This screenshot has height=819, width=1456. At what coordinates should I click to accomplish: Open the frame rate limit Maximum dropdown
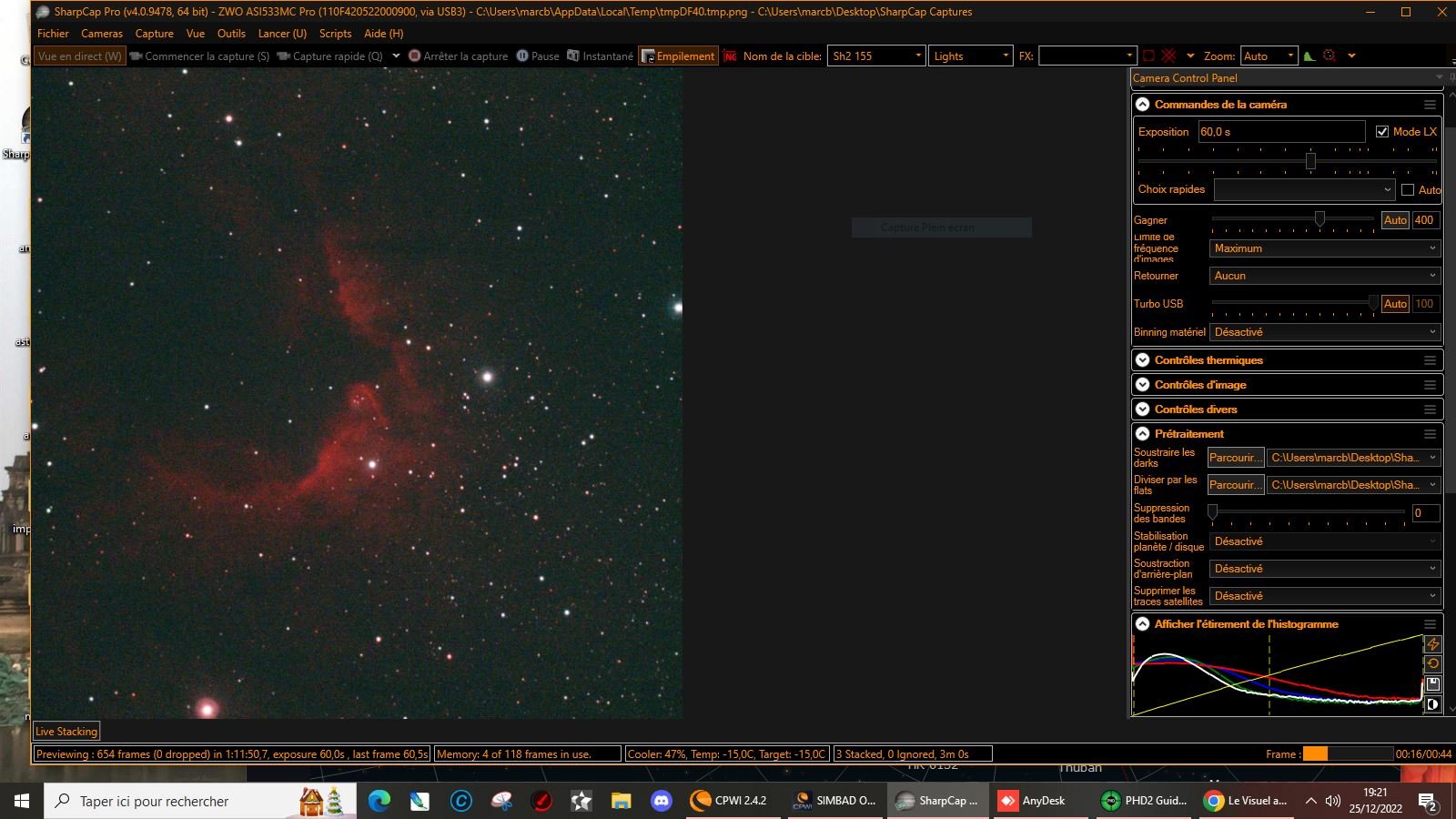tap(1325, 248)
